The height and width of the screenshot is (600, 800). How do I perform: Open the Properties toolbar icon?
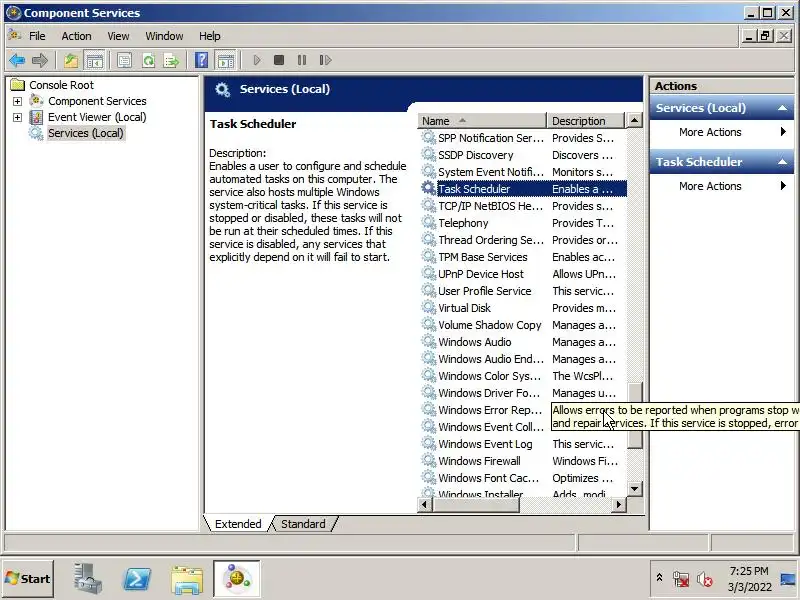coord(124,60)
